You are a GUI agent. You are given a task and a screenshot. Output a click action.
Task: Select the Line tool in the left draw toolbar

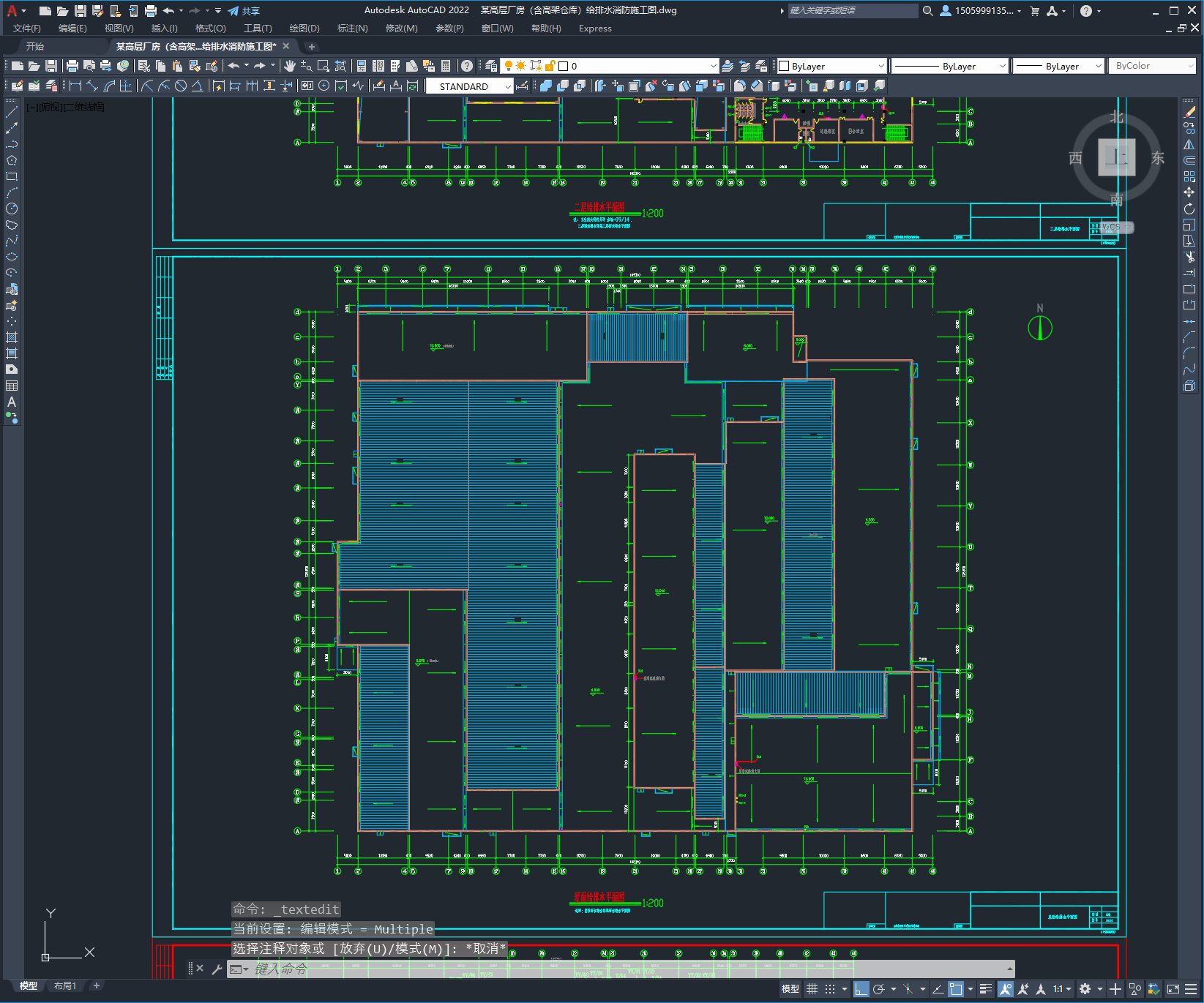pos(12,112)
